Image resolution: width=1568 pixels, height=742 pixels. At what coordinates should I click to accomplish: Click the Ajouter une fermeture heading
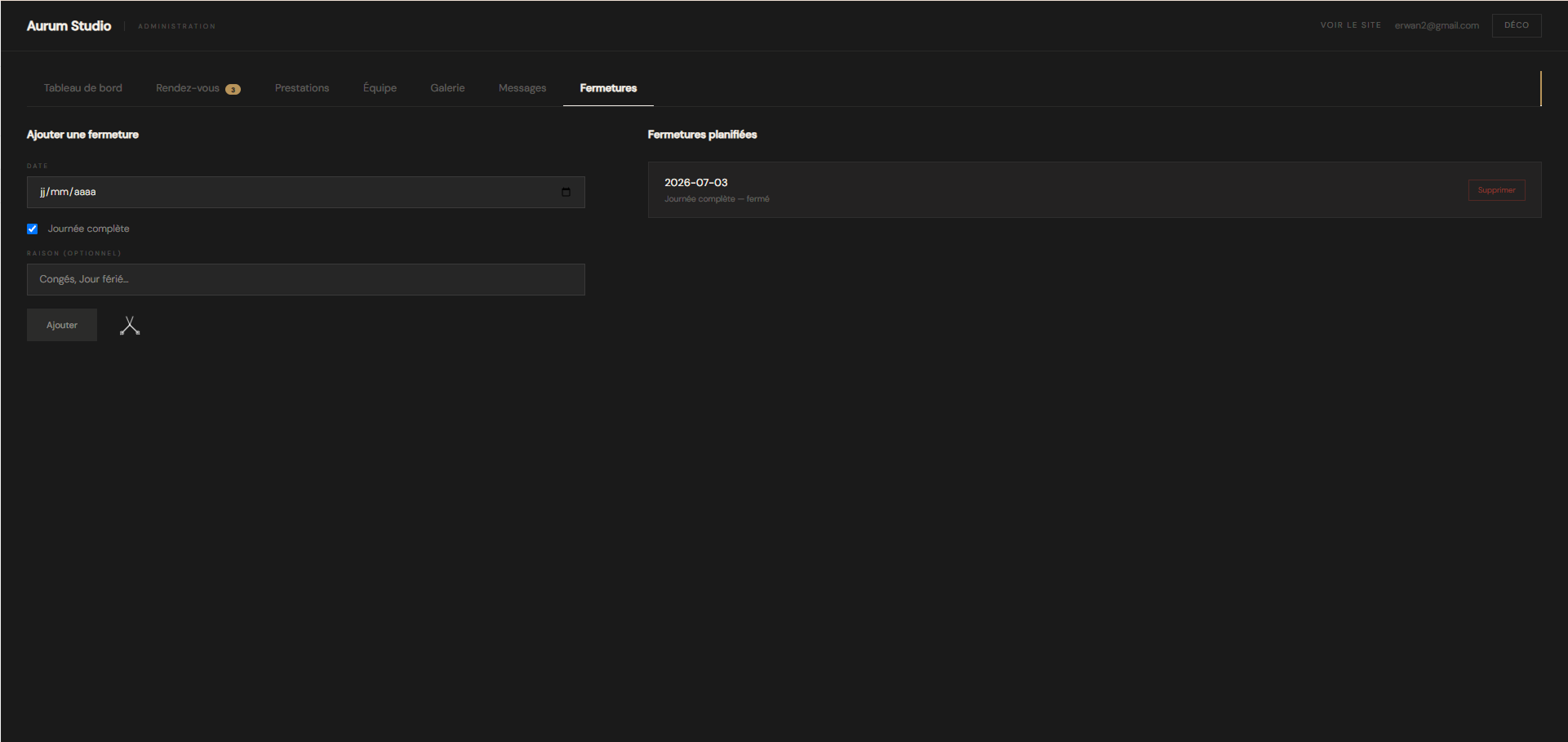point(82,135)
